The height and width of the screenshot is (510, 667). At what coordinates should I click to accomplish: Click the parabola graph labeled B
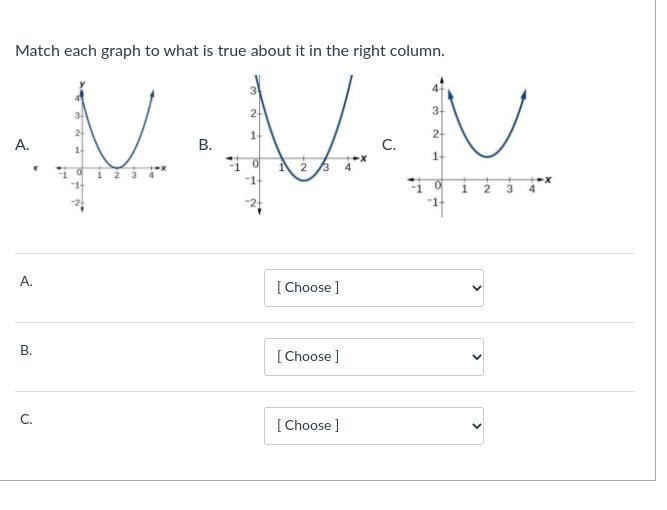(x=297, y=146)
